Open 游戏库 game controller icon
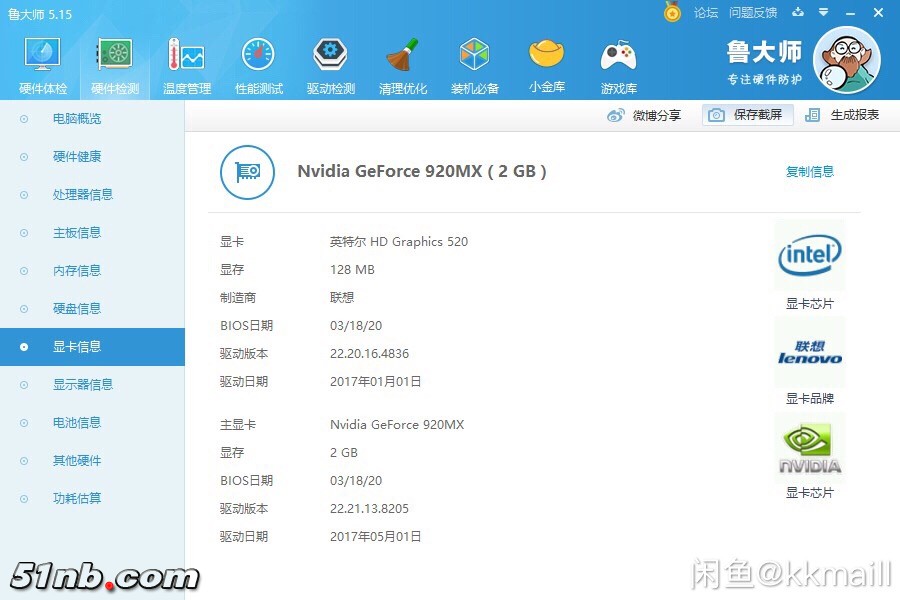Screen dimensions: 900x600 [619, 63]
